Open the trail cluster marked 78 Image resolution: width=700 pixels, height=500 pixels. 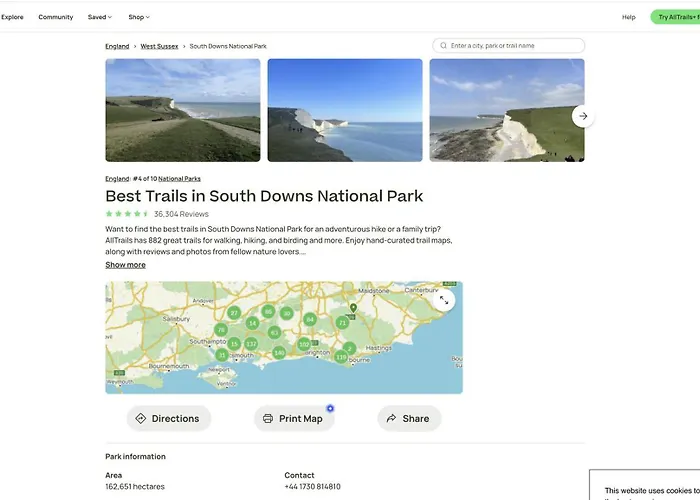tap(221, 330)
